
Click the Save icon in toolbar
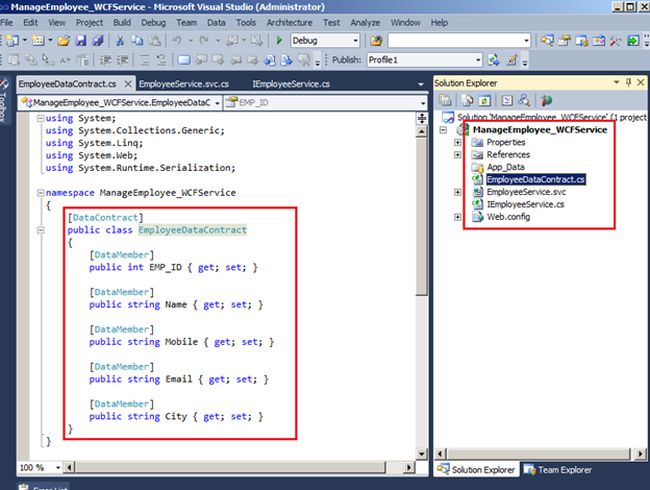click(82, 40)
